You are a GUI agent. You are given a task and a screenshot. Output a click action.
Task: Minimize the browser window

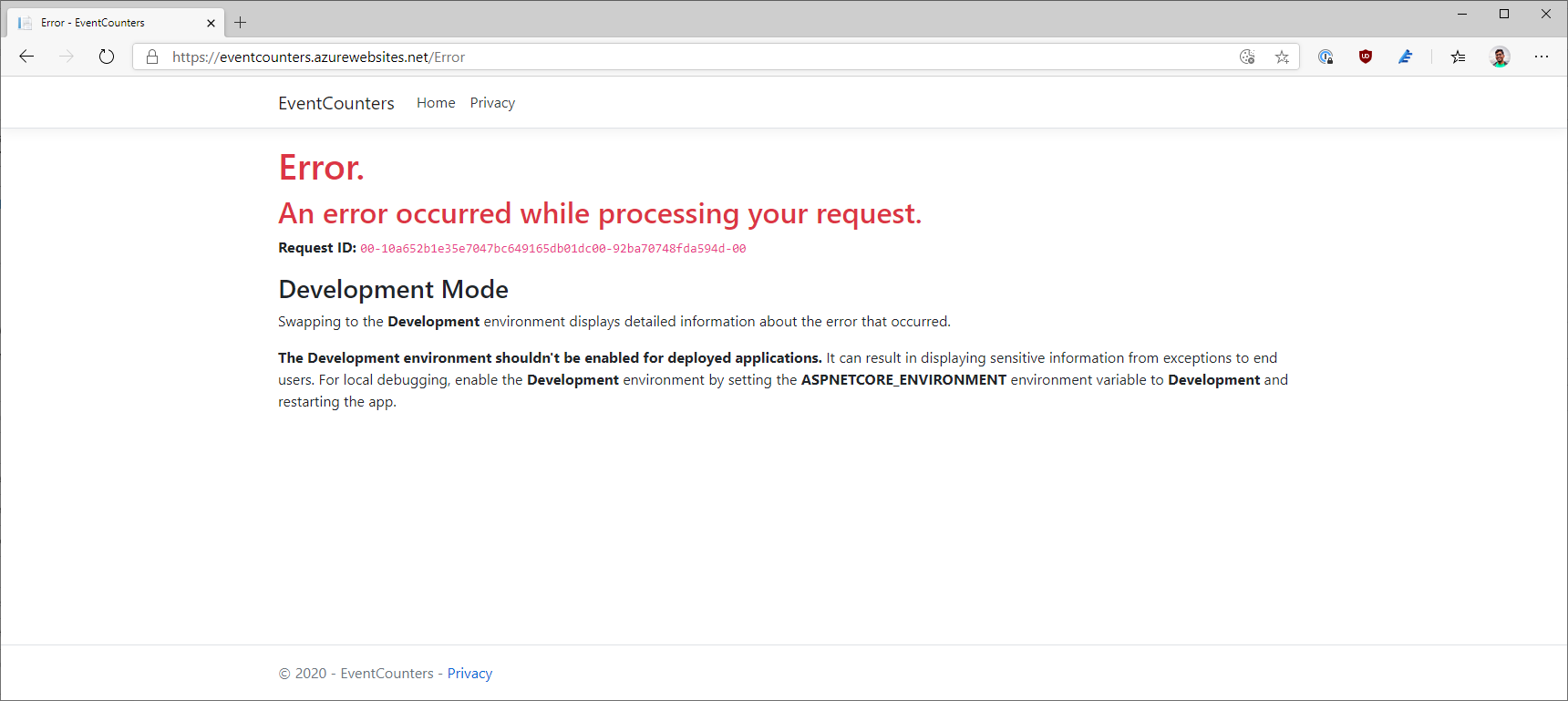pos(1462,14)
